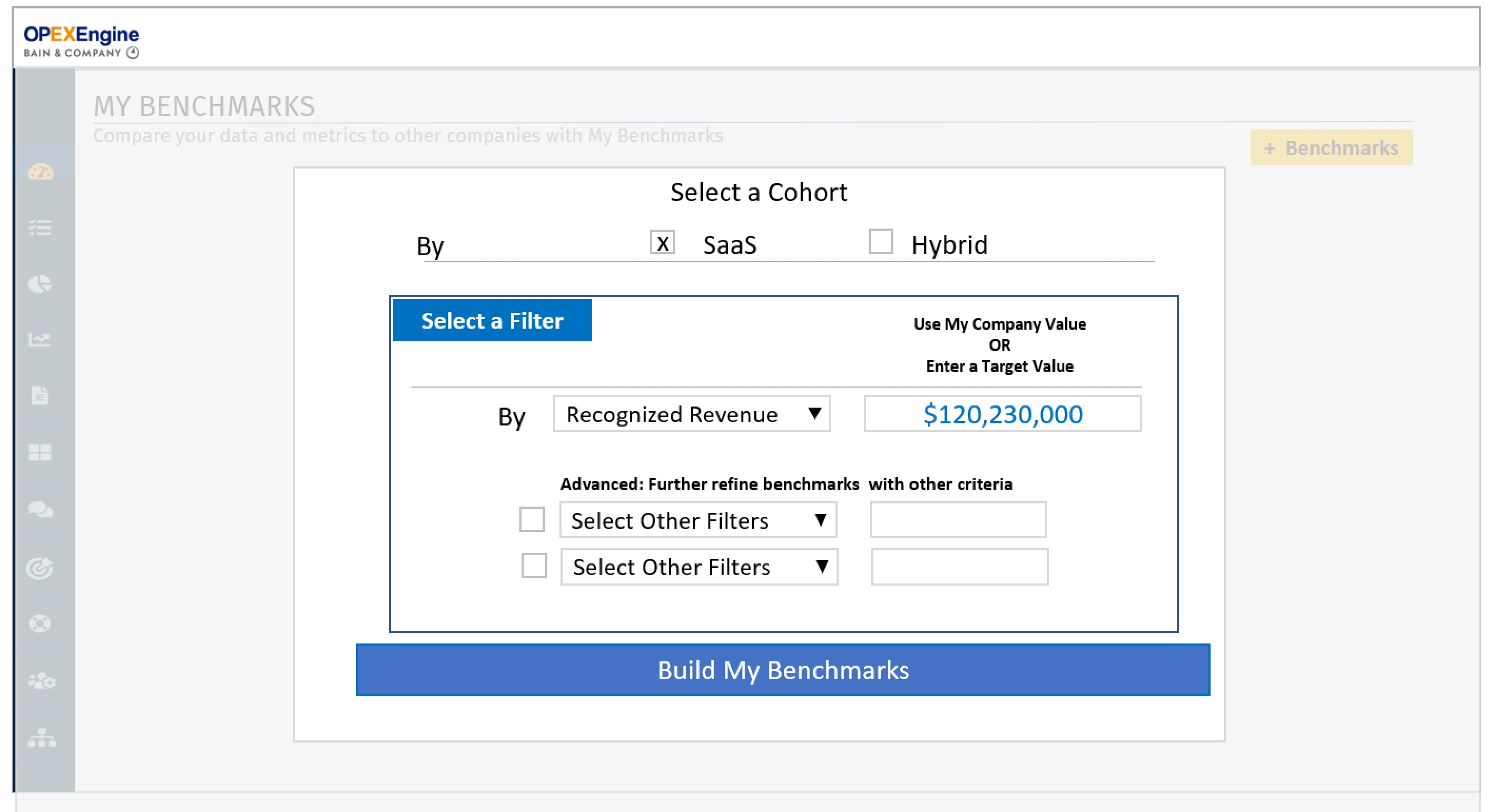Open the pie chart sidebar icon
The image size is (1495, 812).
pyautogui.click(x=40, y=284)
